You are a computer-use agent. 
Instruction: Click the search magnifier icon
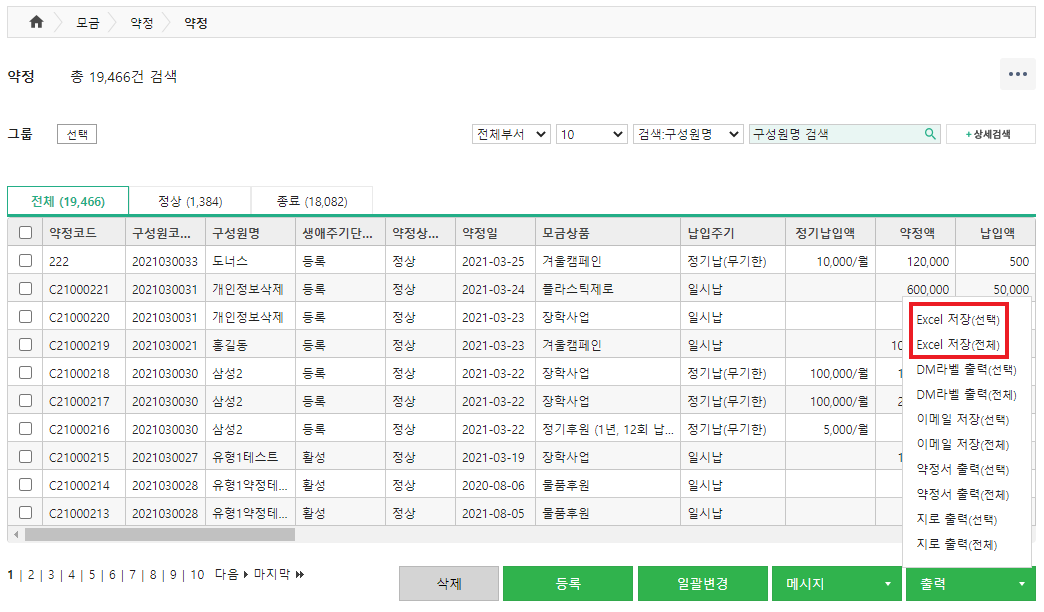(930, 134)
